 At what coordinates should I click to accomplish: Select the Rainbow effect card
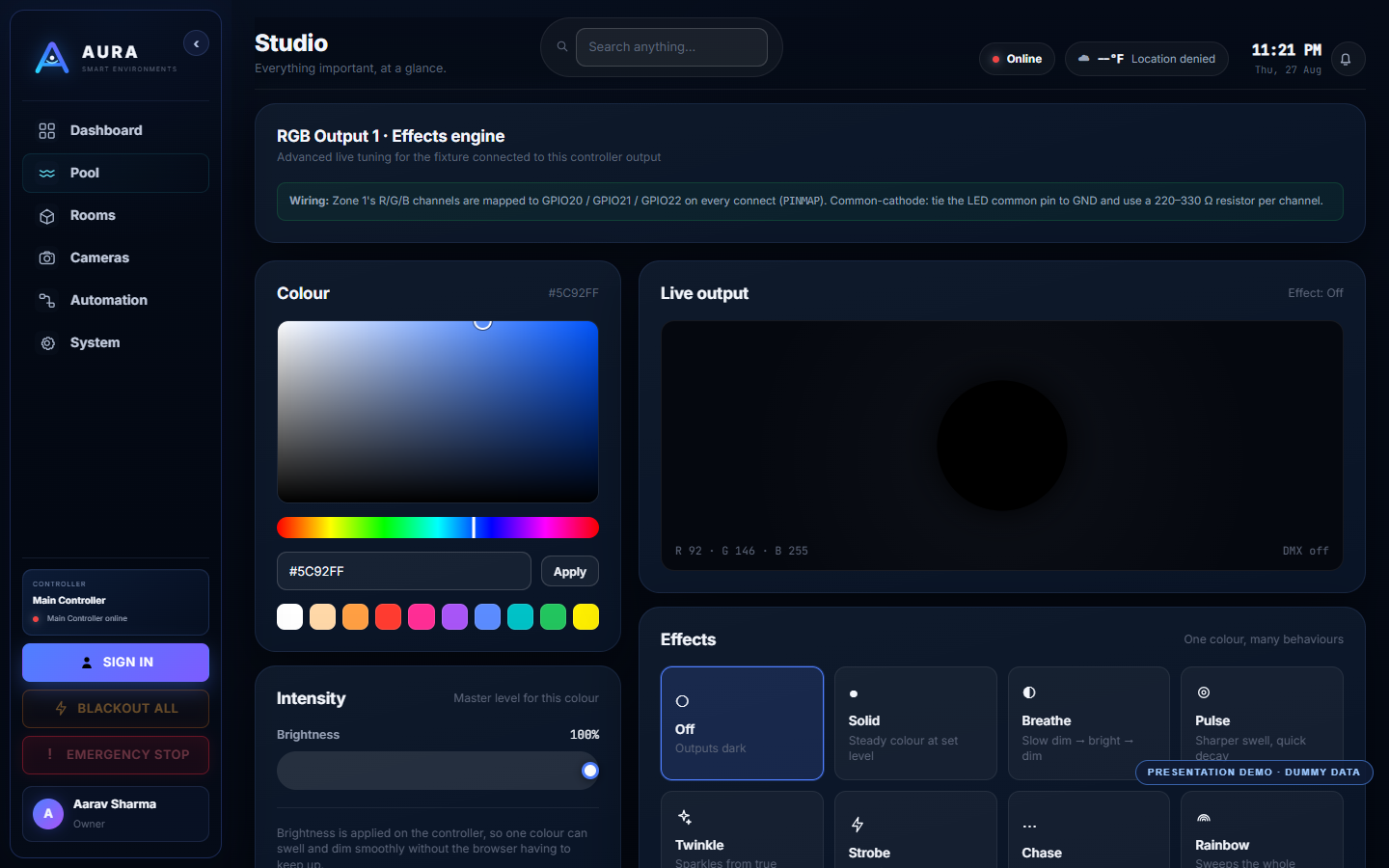tap(1262, 829)
